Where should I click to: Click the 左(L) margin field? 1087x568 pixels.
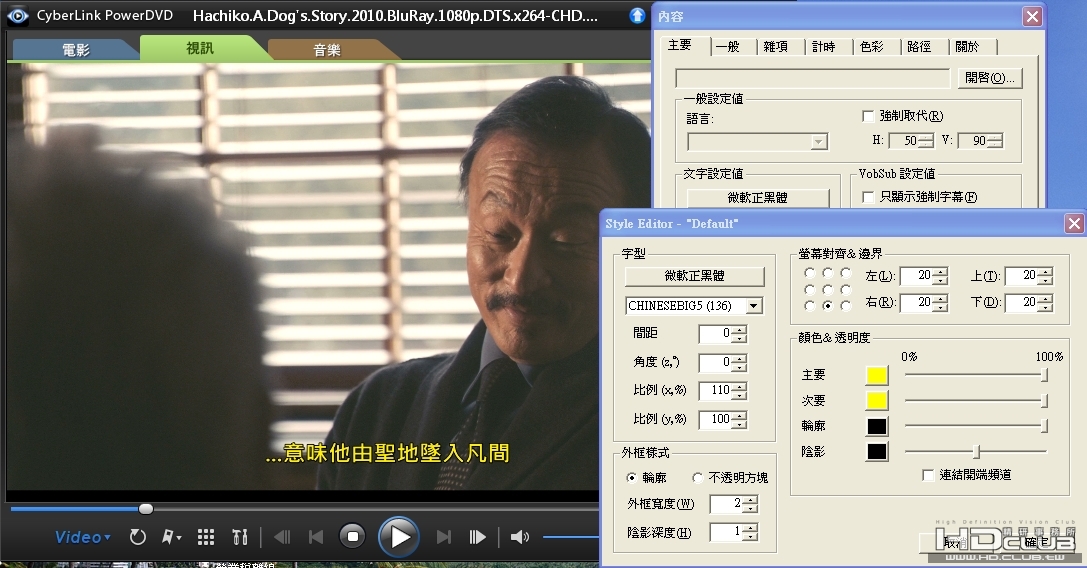916,276
